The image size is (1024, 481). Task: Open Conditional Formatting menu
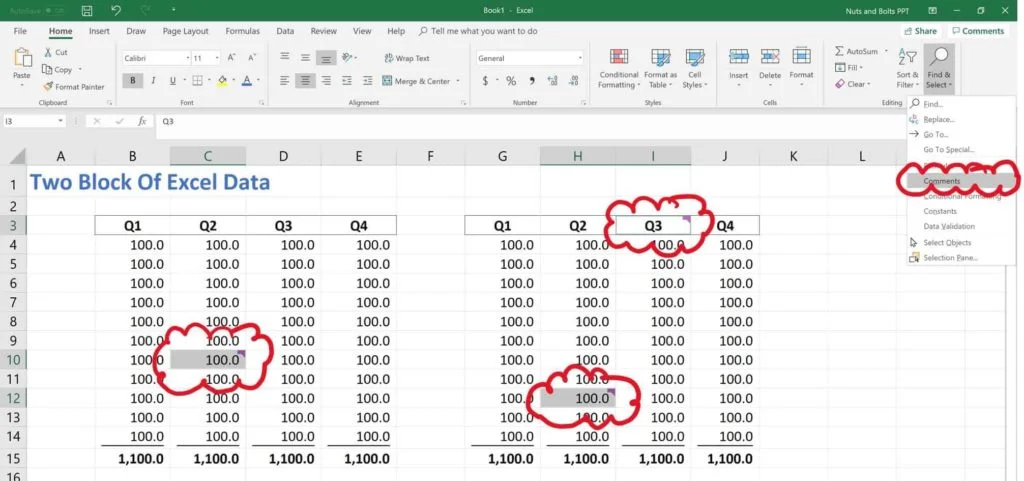[x=618, y=68]
